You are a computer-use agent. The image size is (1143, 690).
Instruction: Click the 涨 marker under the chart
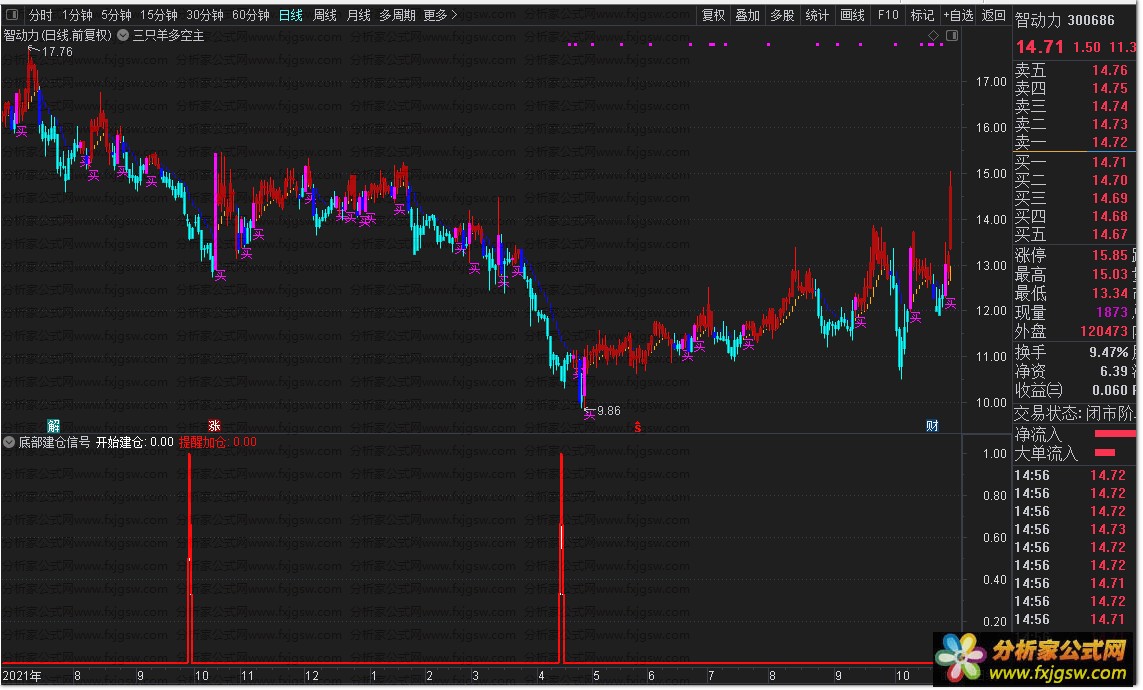pyautogui.click(x=214, y=426)
